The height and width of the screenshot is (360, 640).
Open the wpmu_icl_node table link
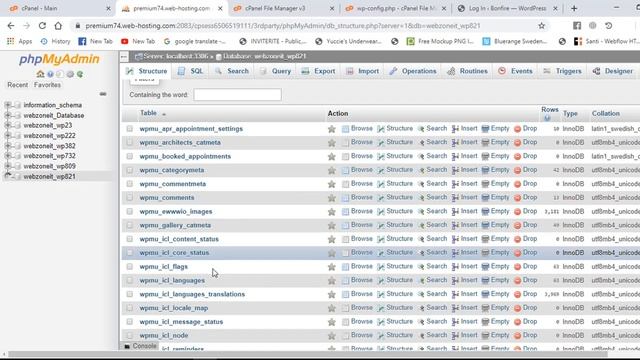tap(164, 336)
